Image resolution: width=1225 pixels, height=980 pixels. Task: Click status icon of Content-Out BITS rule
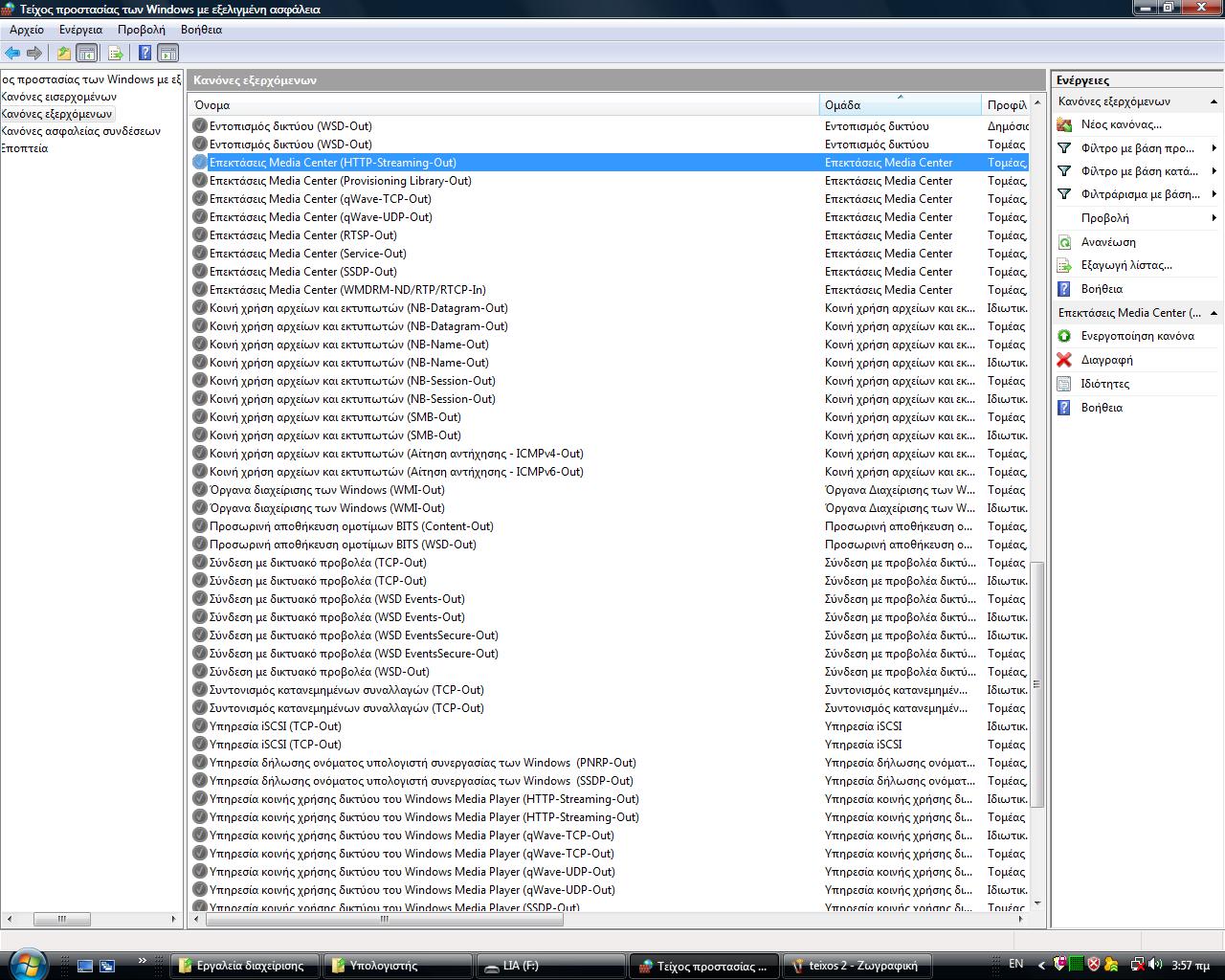[x=200, y=526]
